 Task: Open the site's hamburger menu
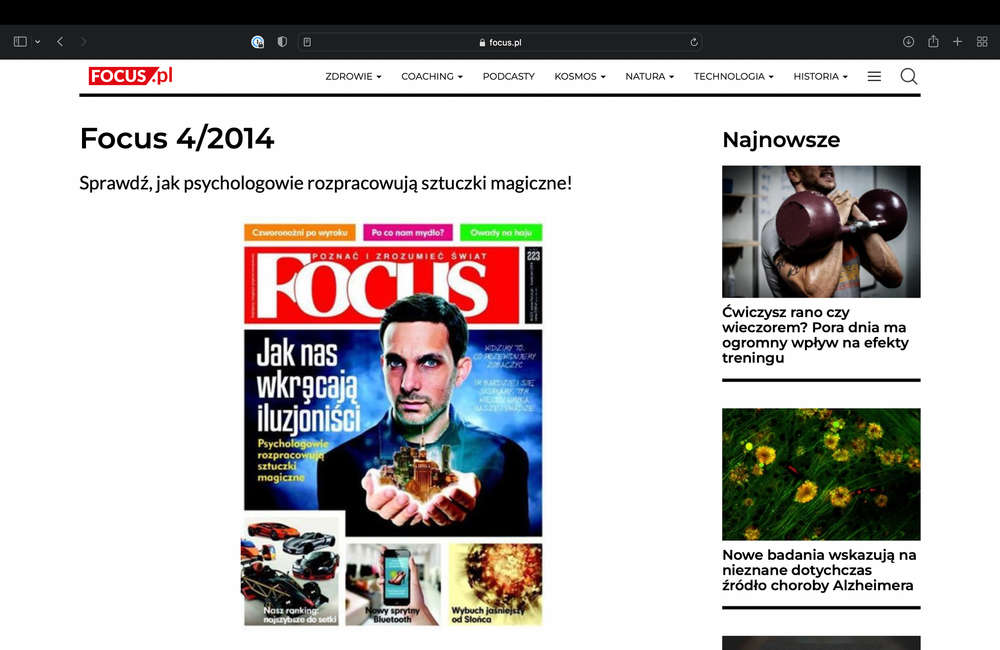click(x=873, y=76)
